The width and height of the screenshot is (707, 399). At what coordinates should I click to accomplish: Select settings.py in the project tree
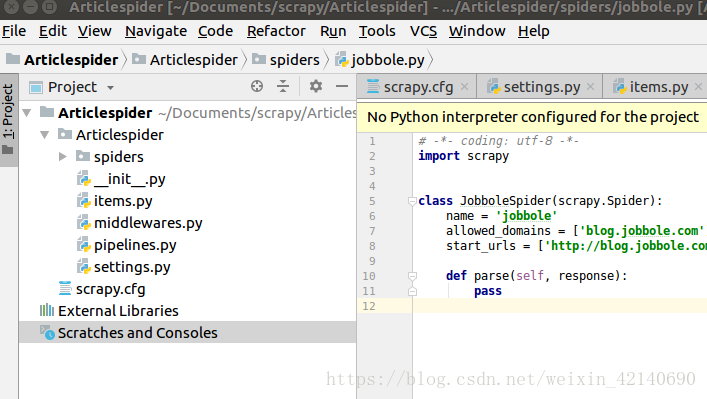point(187,267)
